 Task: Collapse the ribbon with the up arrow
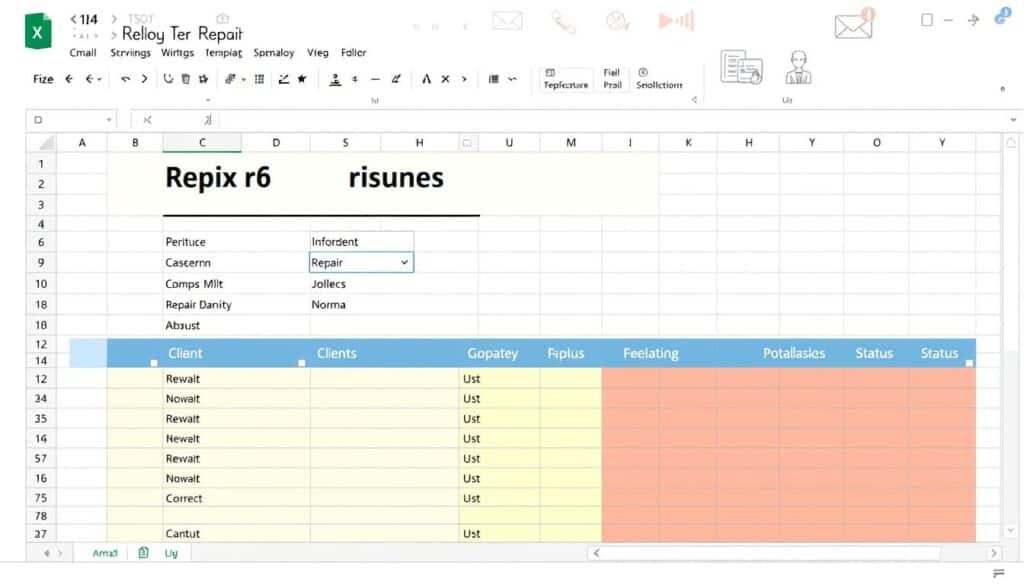point(1002,89)
